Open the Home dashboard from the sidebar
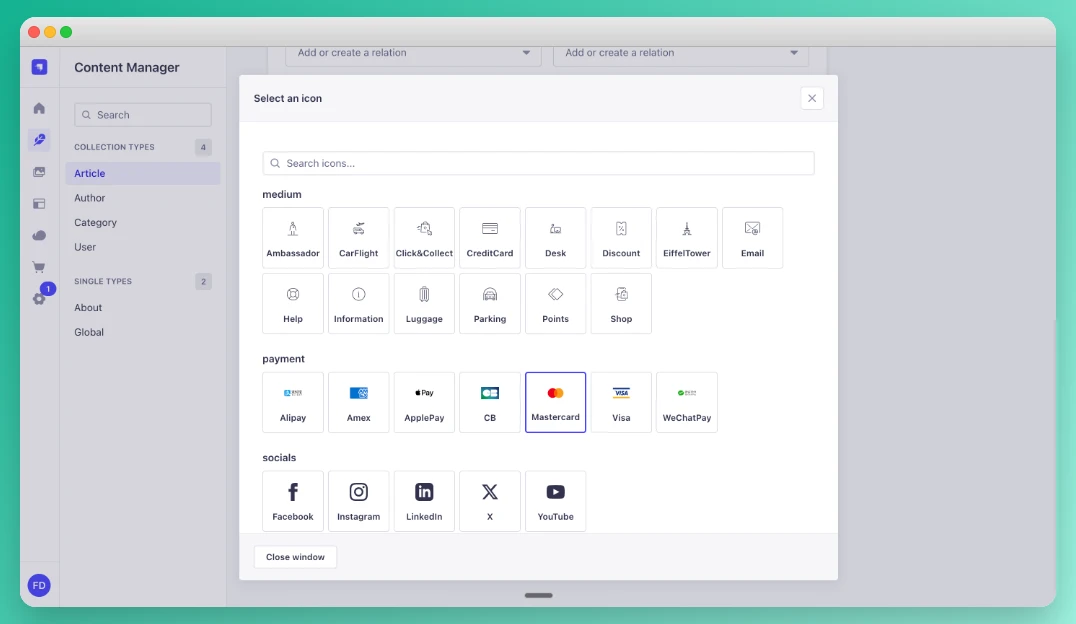This screenshot has height=624, width=1076. [39, 108]
